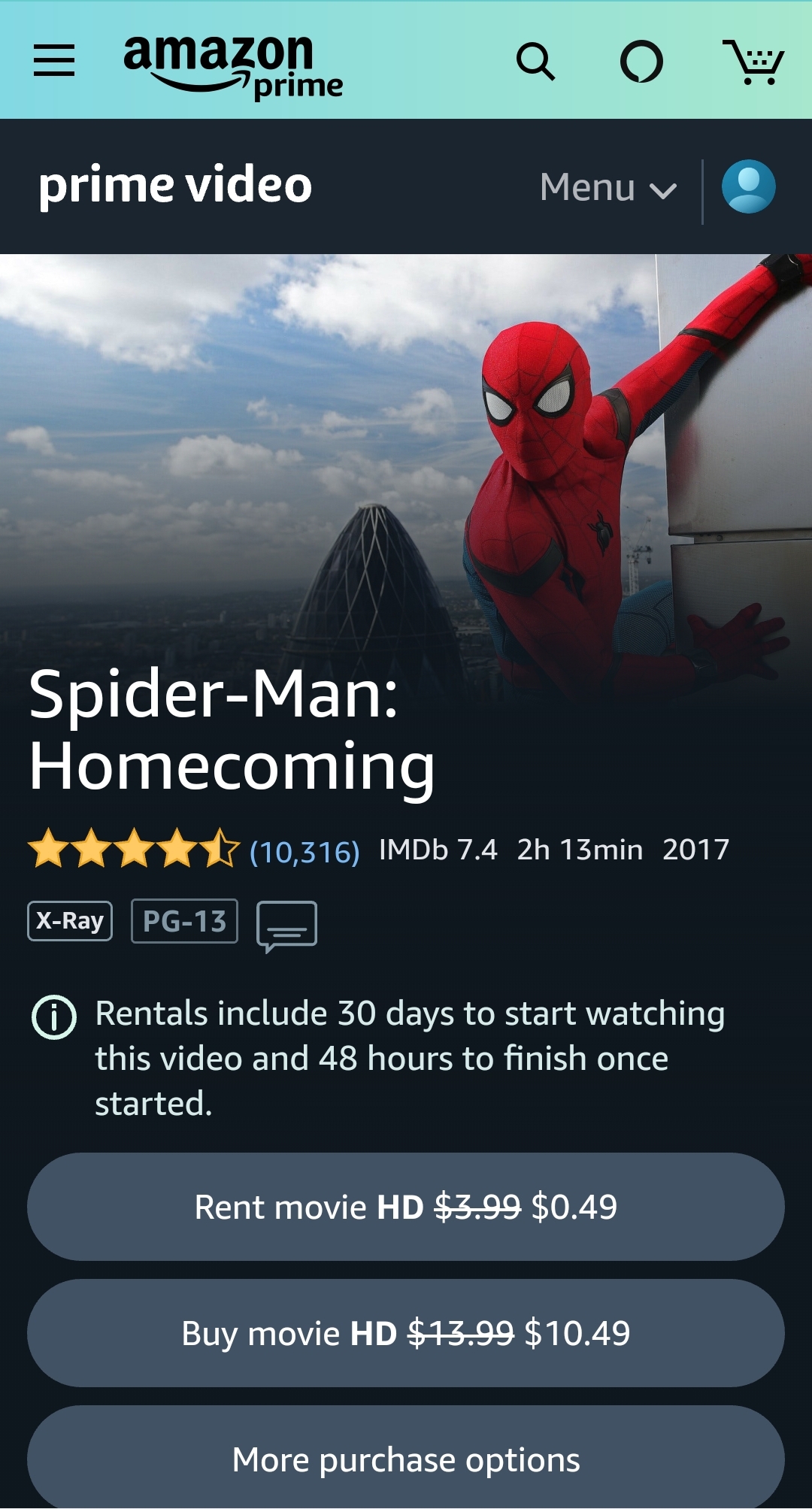
Task: Rent movie HD for $0.49
Action: [x=406, y=1207]
